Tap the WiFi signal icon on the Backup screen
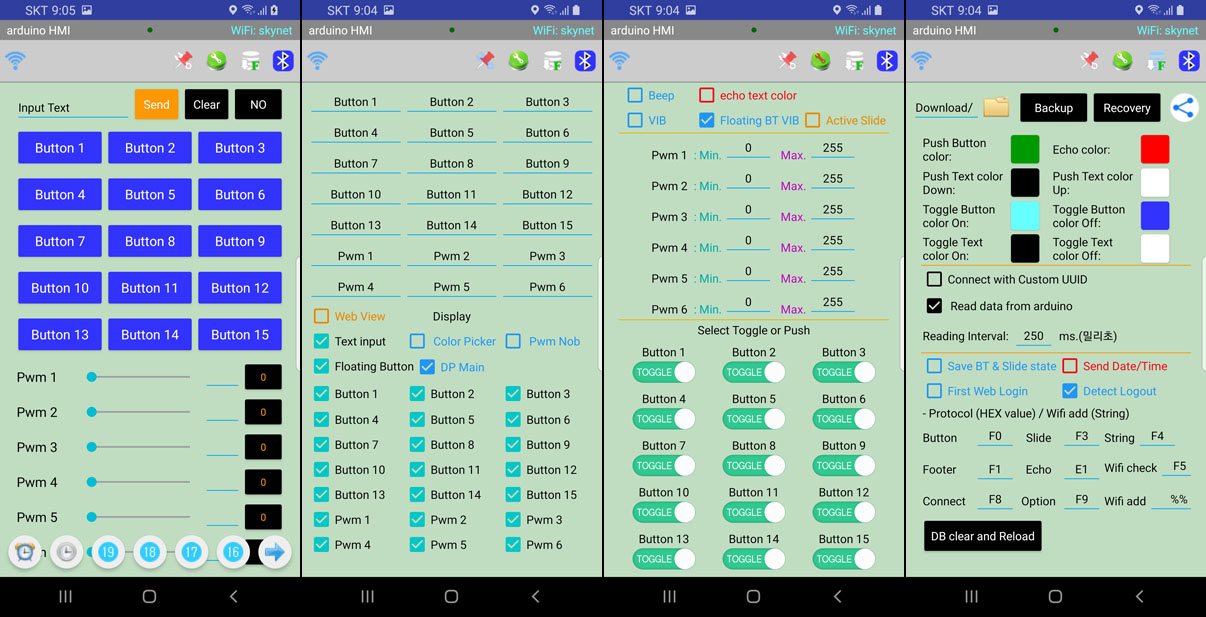 coord(922,61)
